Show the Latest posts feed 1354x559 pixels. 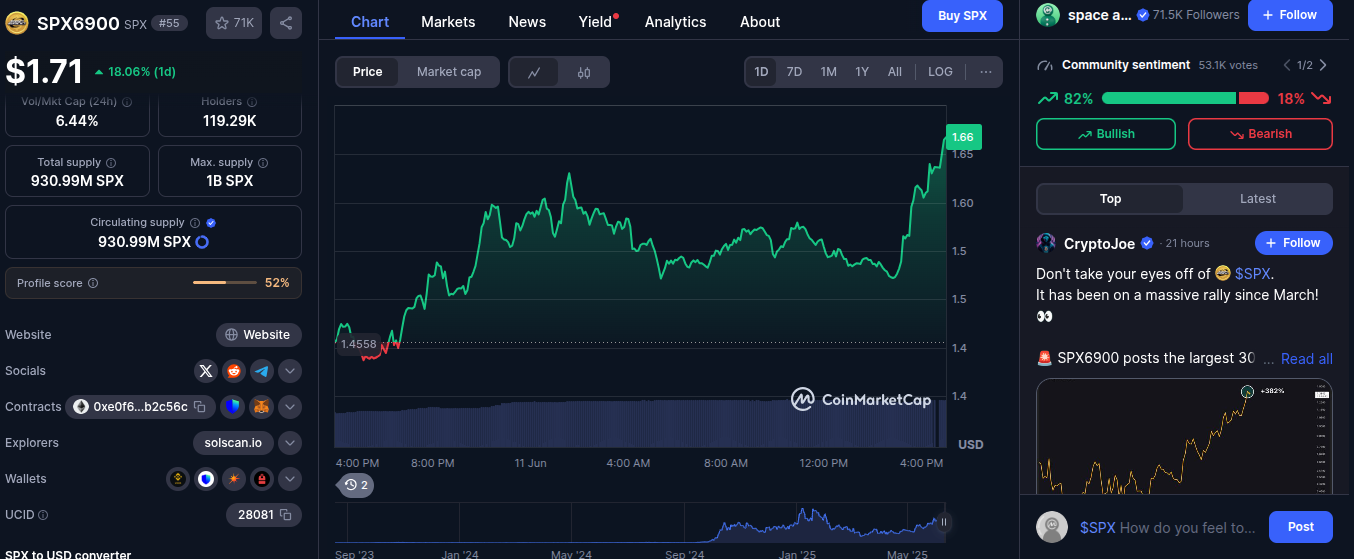point(1257,199)
